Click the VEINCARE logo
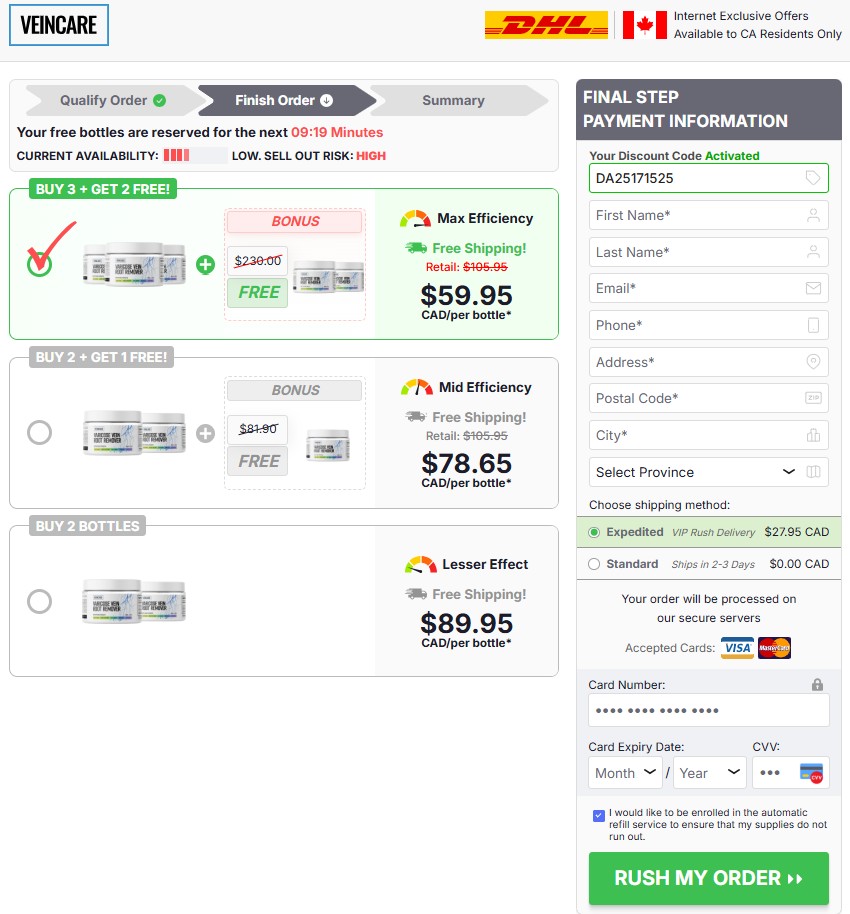The height and width of the screenshot is (914, 850). pos(59,25)
